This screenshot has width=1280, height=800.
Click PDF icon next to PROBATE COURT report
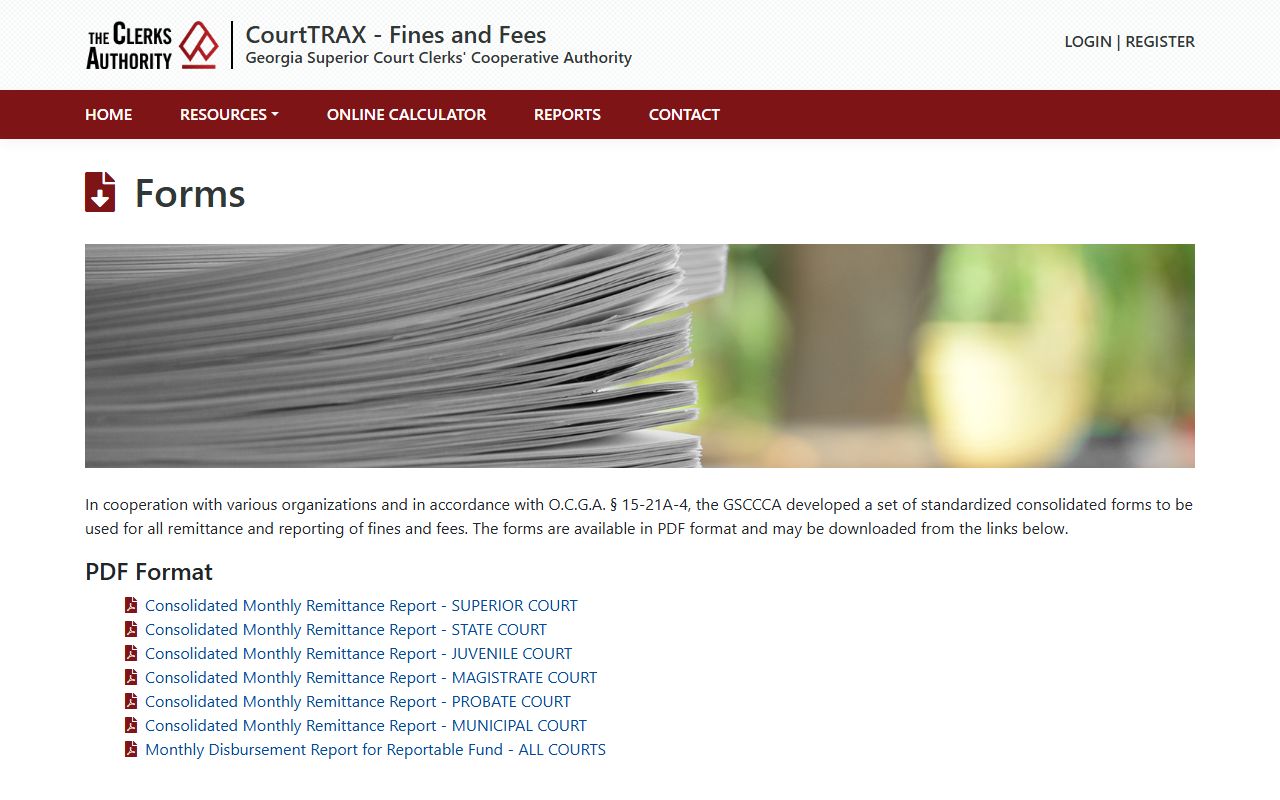(131, 701)
